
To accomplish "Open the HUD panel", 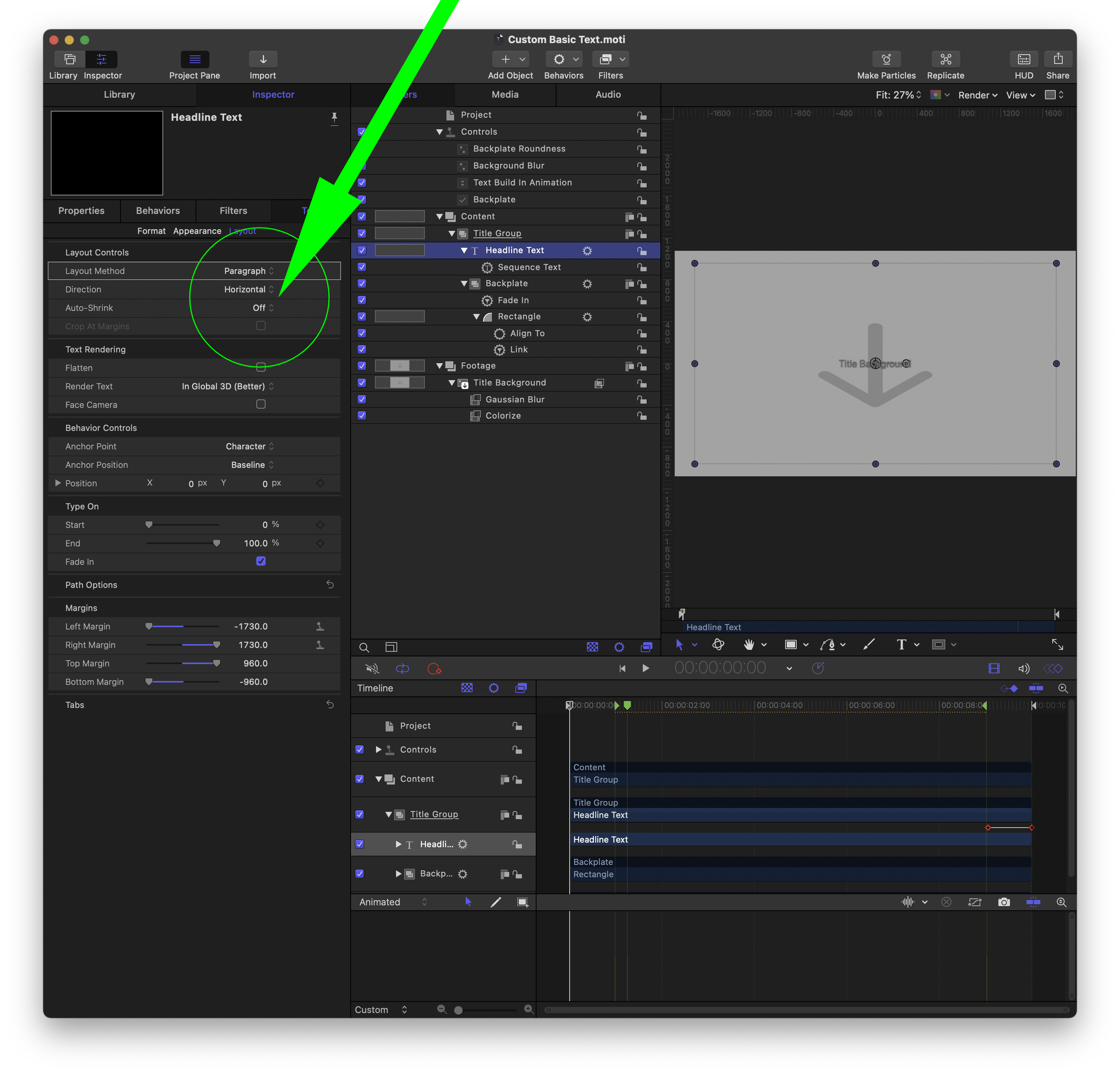I will [1023, 59].
